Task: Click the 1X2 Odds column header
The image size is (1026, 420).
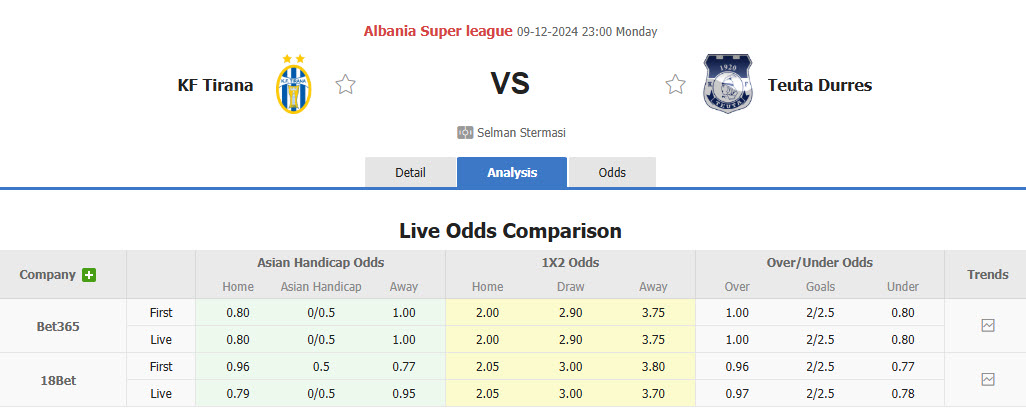Action: (x=570, y=263)
